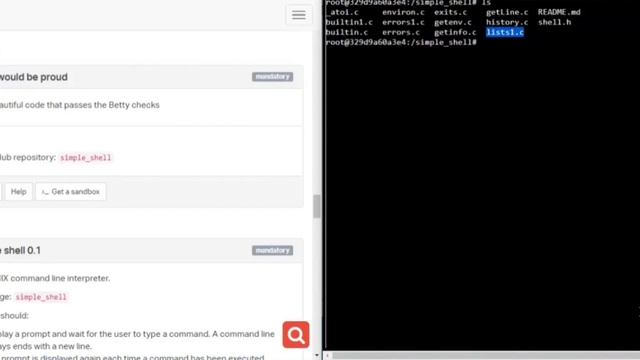Click README.md in terminal listing
640x360 pixels.
[x=559, y=12]
